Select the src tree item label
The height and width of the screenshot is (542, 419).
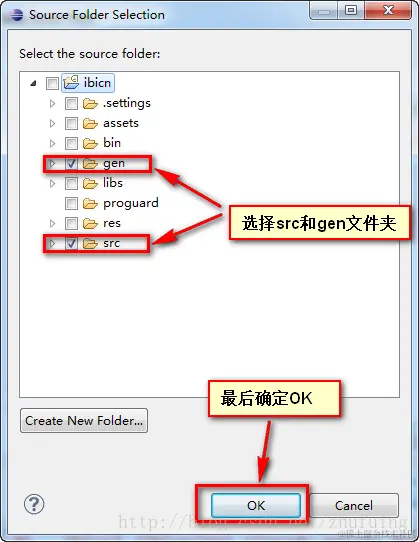[111, 243]
